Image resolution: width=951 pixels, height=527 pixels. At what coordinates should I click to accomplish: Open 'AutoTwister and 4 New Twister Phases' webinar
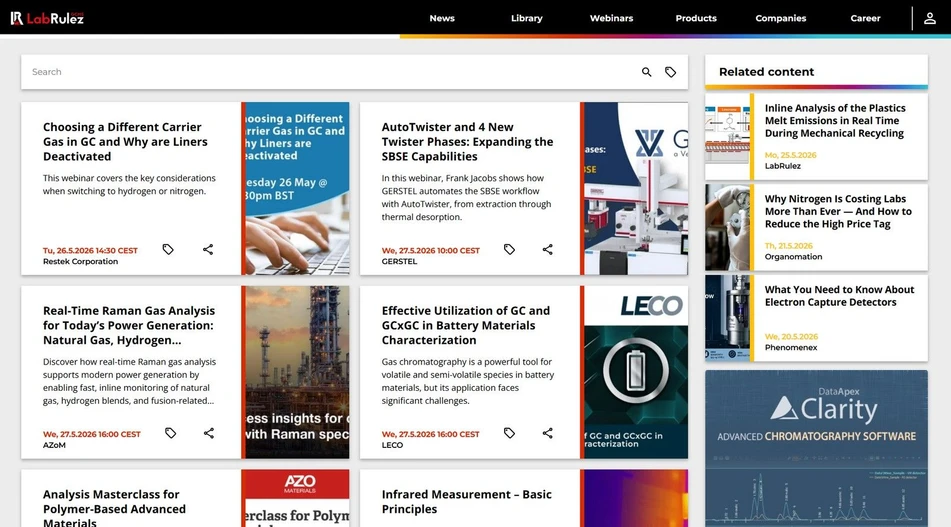(467, 142)
